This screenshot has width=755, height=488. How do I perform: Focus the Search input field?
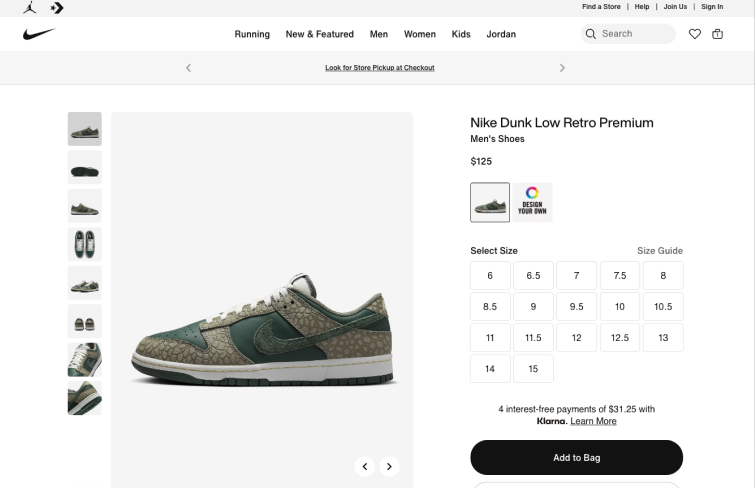pos(628,34)
